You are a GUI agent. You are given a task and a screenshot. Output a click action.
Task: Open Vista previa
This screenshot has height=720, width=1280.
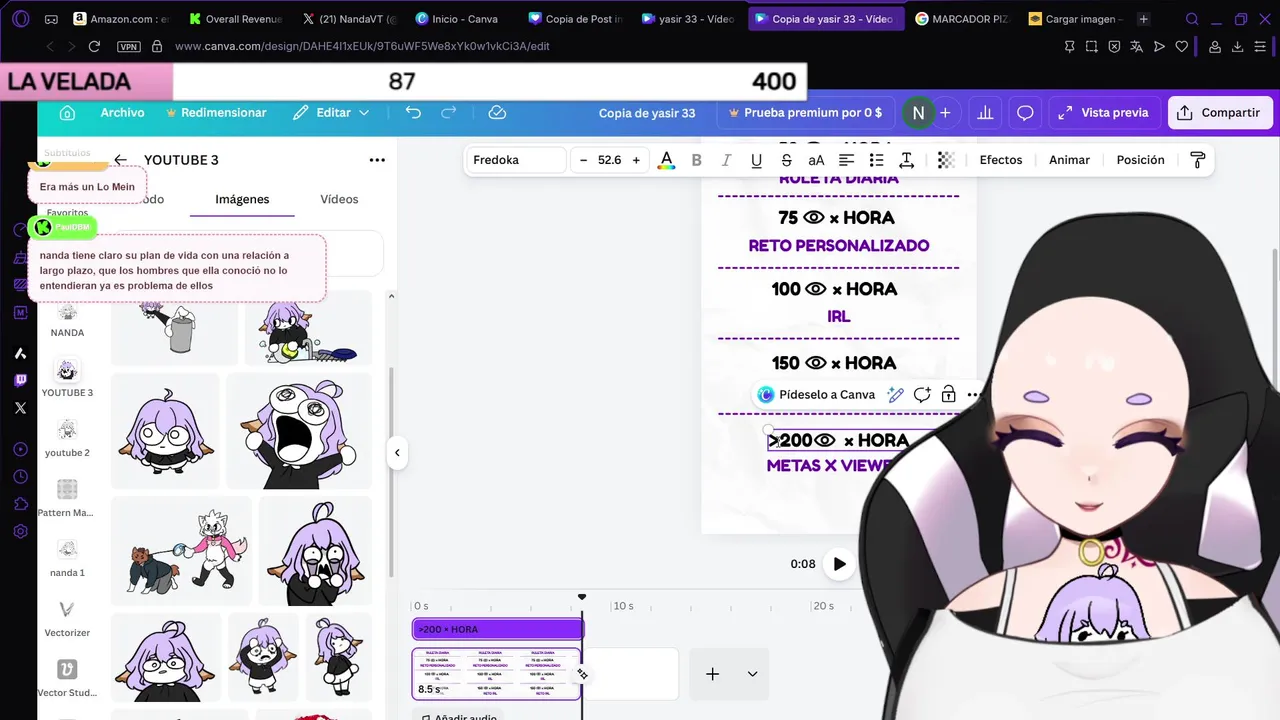1104,113
